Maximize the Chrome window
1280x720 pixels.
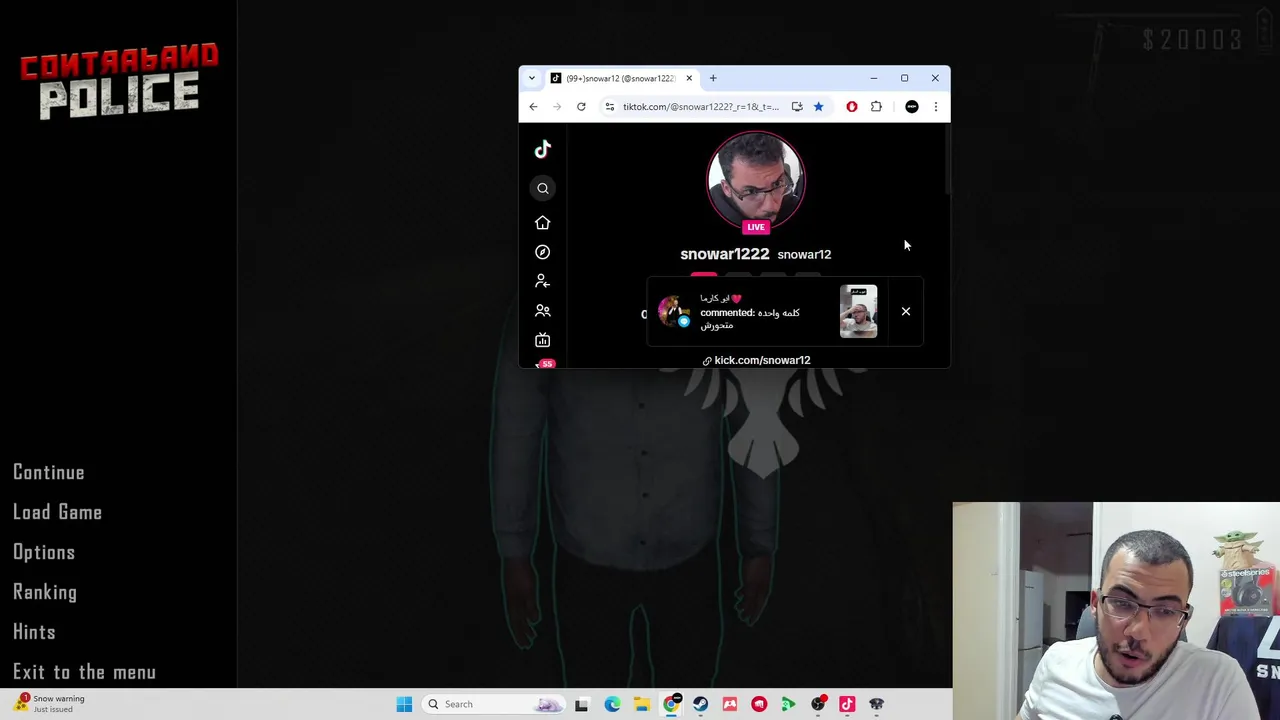[x=904, y=78]
